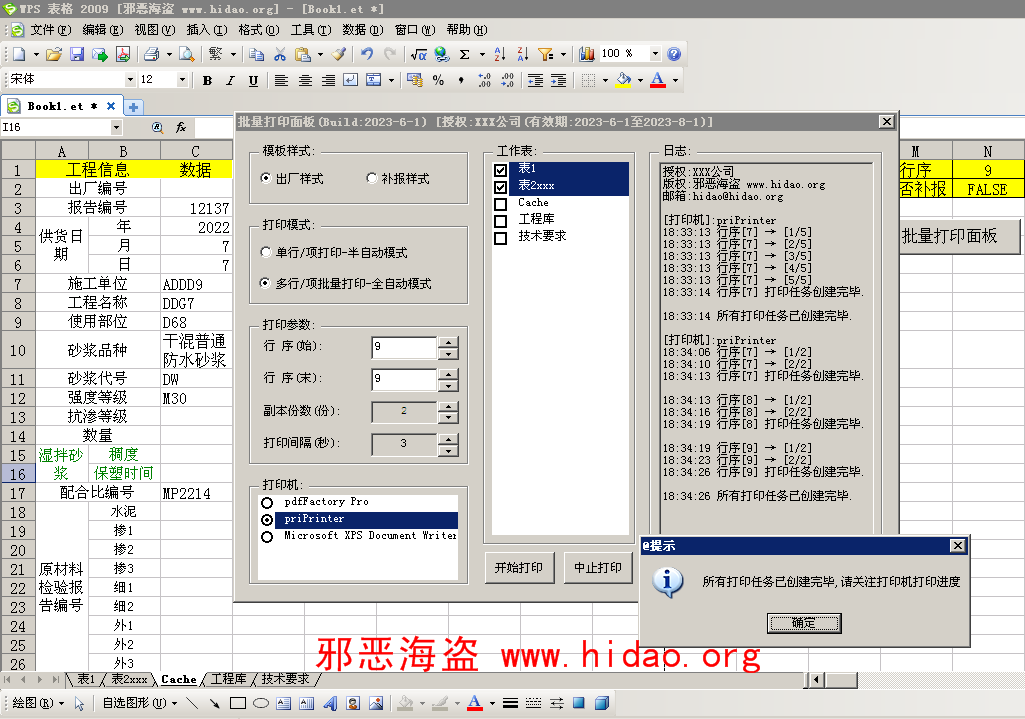The height and width of the screenshot is (719, 1025).
Task: Open the paste options dropdown arrow
Action: [x=320, y=54]
